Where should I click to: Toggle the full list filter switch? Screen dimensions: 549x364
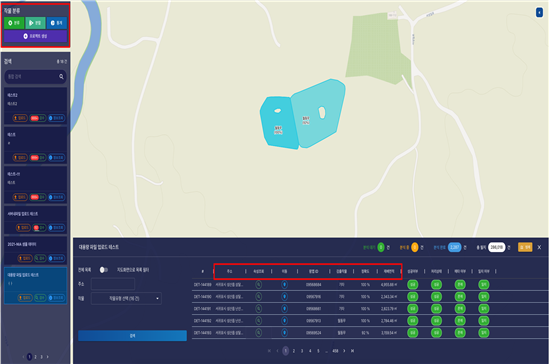pyautogui.click(x=103, y=270)
